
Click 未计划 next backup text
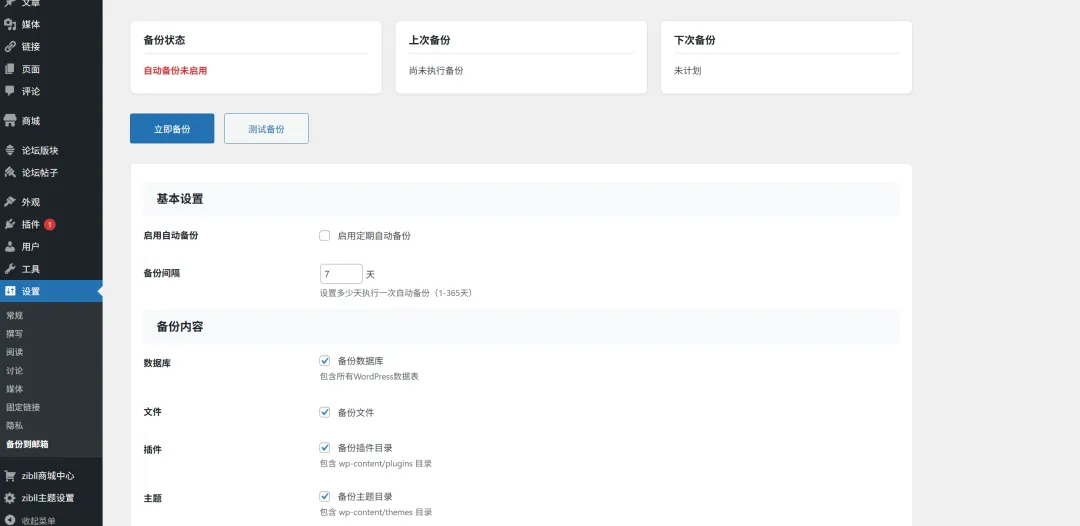[x=687, y=70]
